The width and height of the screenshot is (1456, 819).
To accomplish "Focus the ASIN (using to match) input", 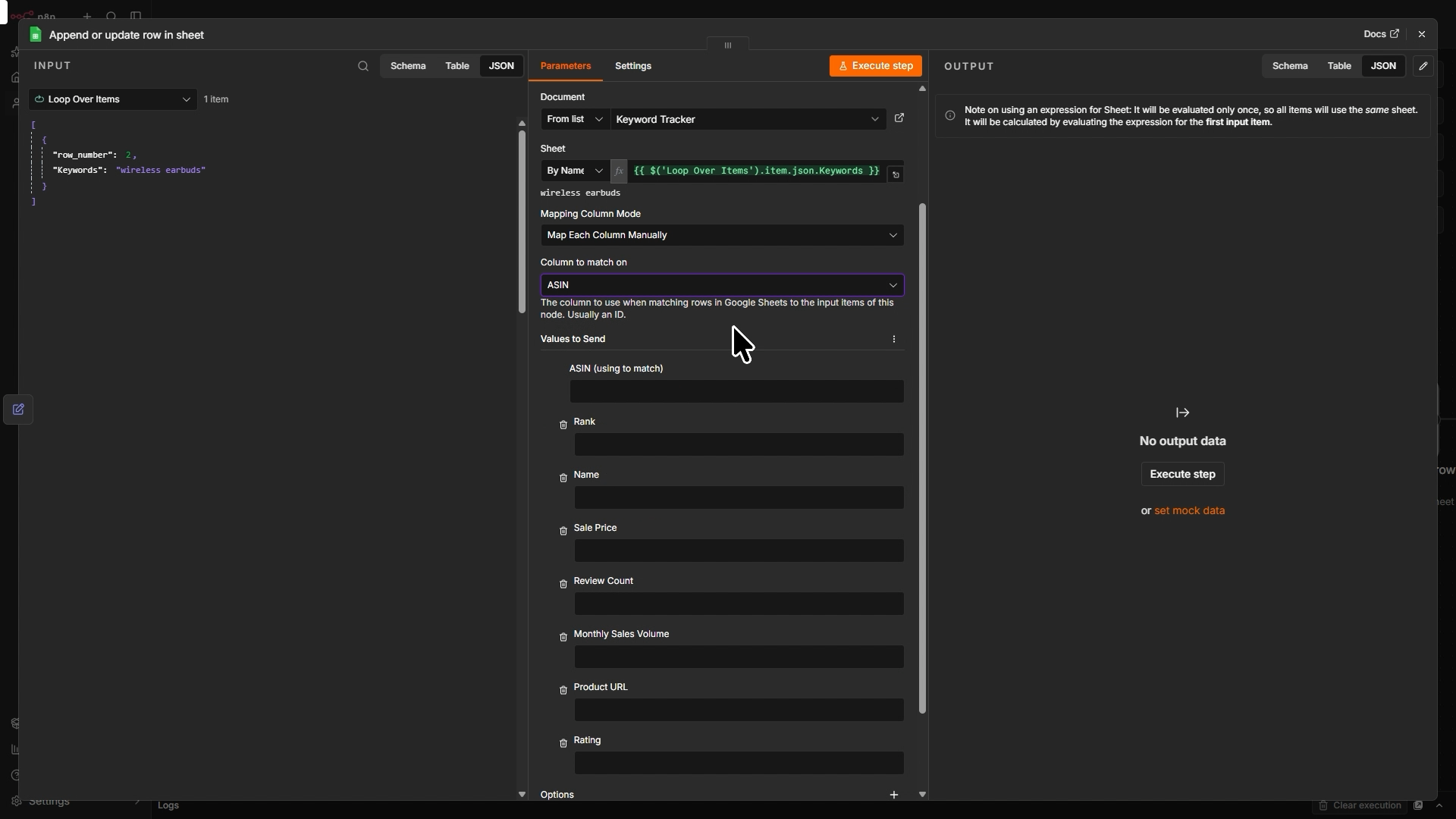I will 736,392.
